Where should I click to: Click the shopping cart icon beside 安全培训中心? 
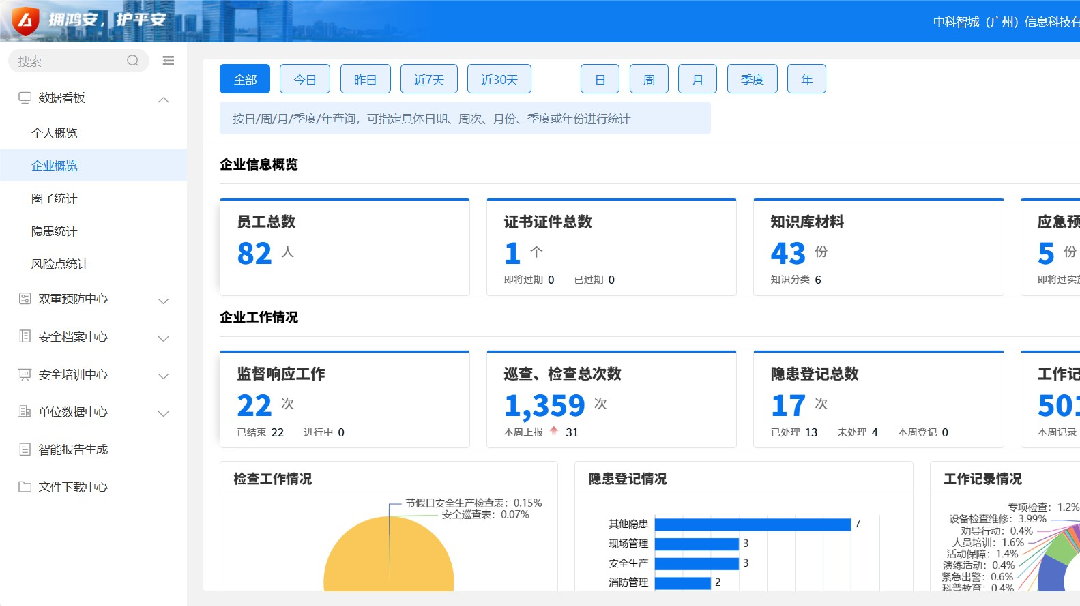25,375
